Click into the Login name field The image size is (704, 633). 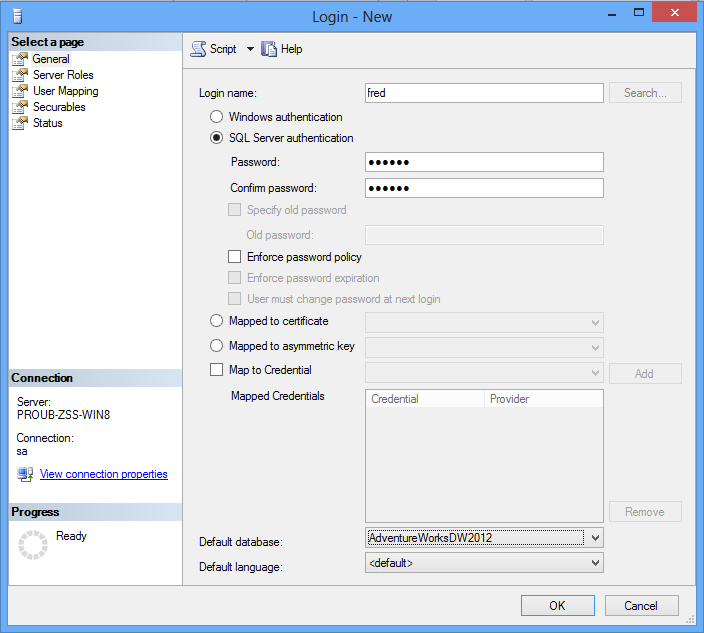tap(484, 93)
